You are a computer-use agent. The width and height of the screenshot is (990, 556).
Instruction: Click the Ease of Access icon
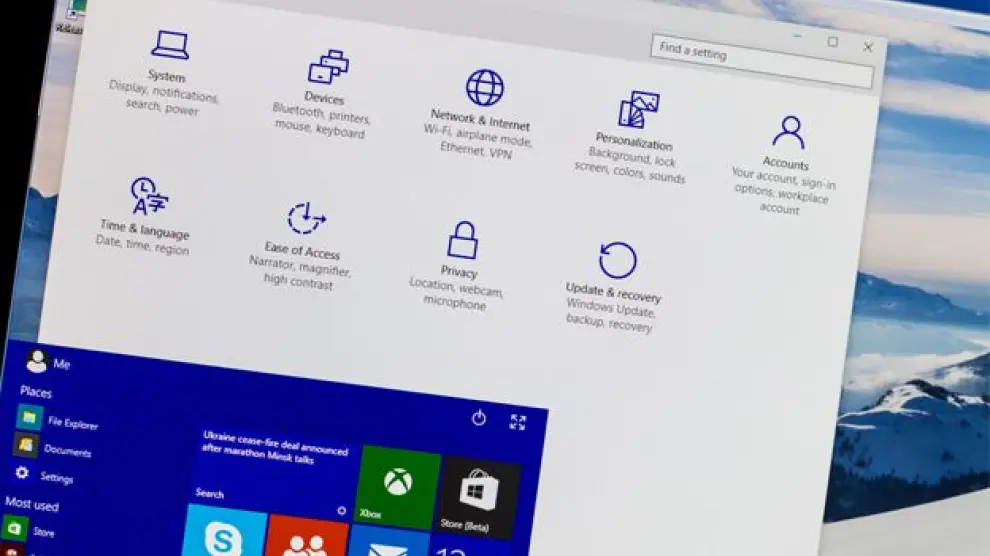(306, 218)
